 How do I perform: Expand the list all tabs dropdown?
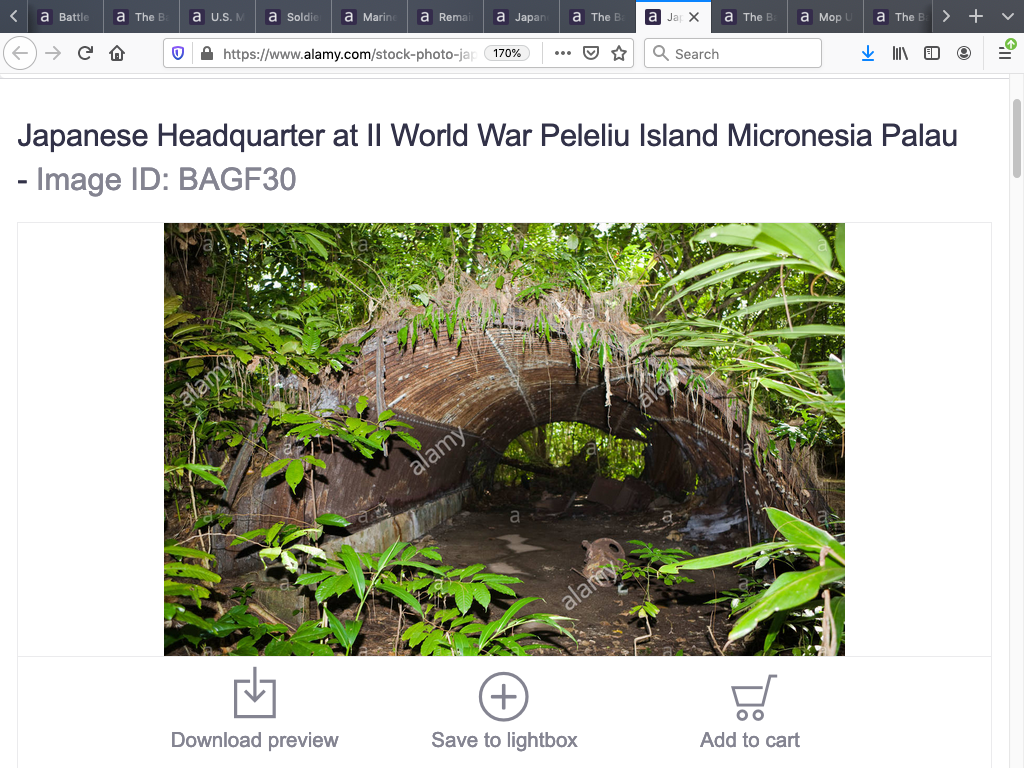coord(1007,17)
